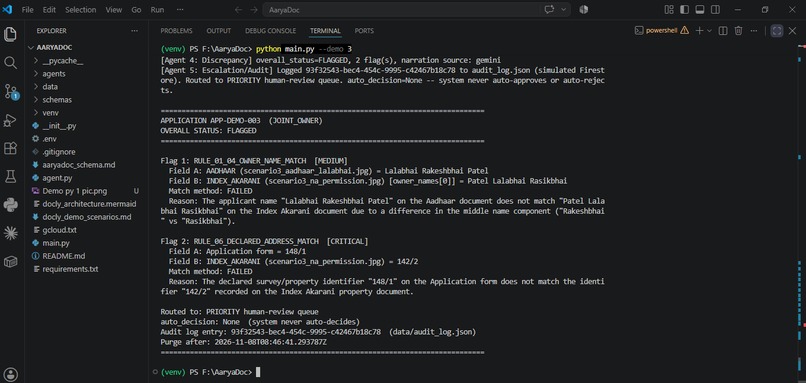The width and height of the screenshot is (806, 383).
Task: Open docly_demo_scenarios.md file
Action: point(86,217)
